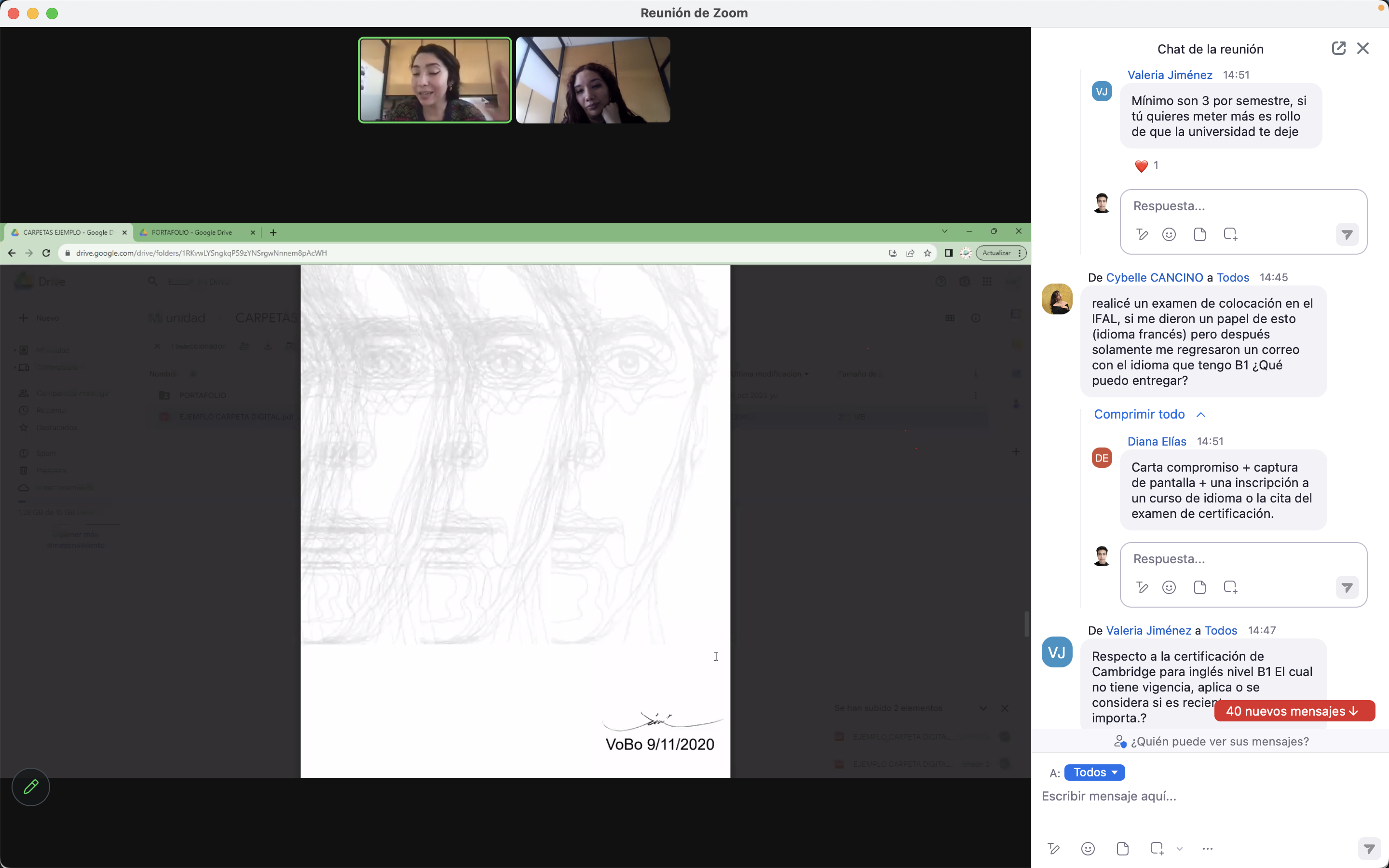Collapse thread with Comprimir todo
The width and height of the screenshot is (1389, 868).
(x=1139, y=414)
